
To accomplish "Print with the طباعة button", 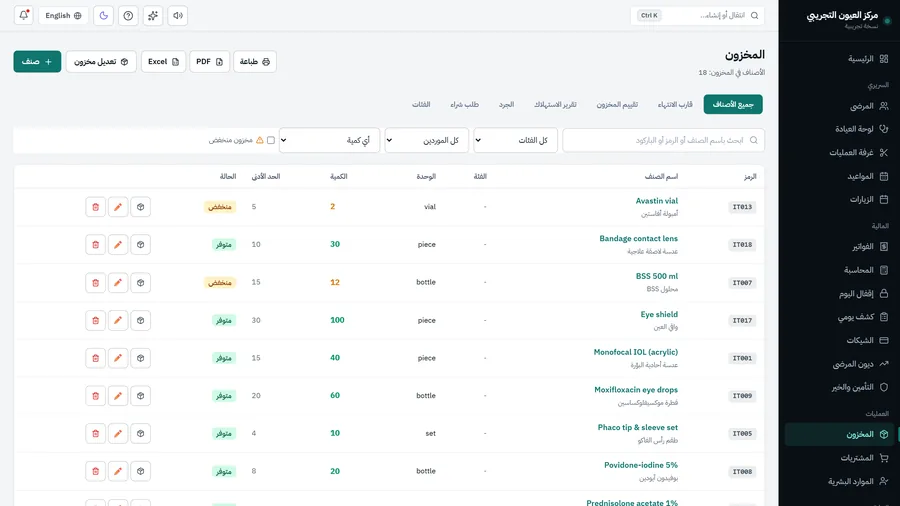I will pyautogui.click(x=255, y=61).
